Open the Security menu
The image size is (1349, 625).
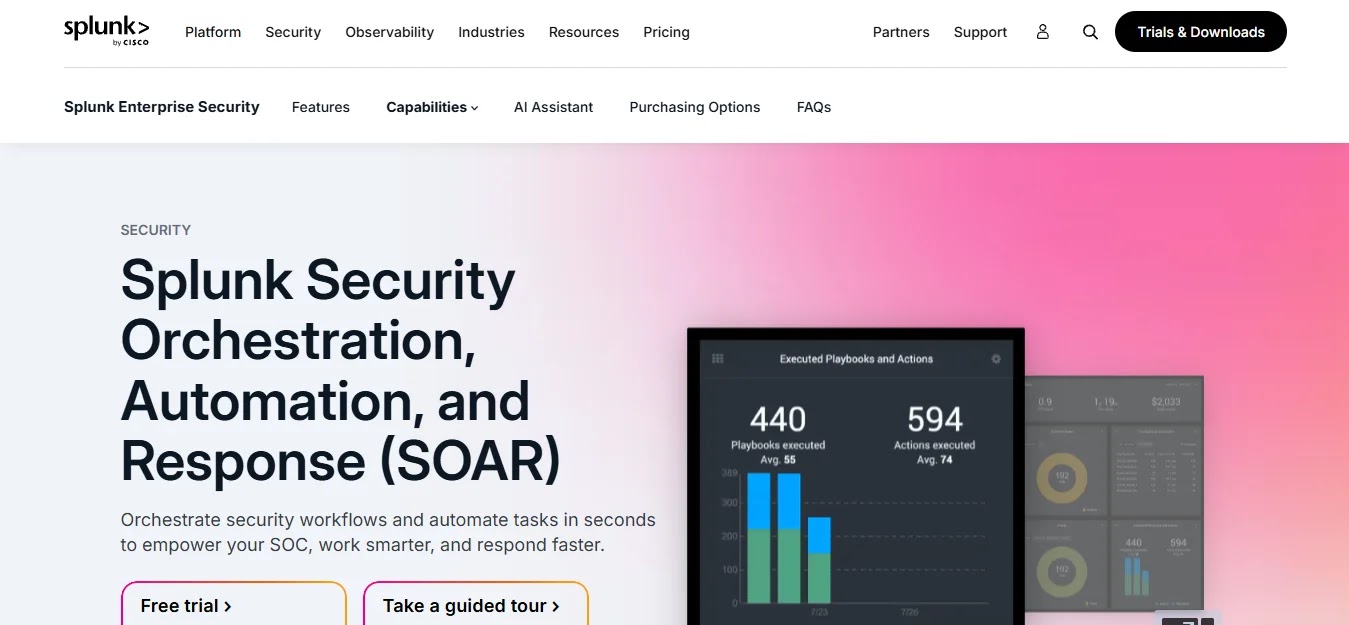[x=293, y=32]
